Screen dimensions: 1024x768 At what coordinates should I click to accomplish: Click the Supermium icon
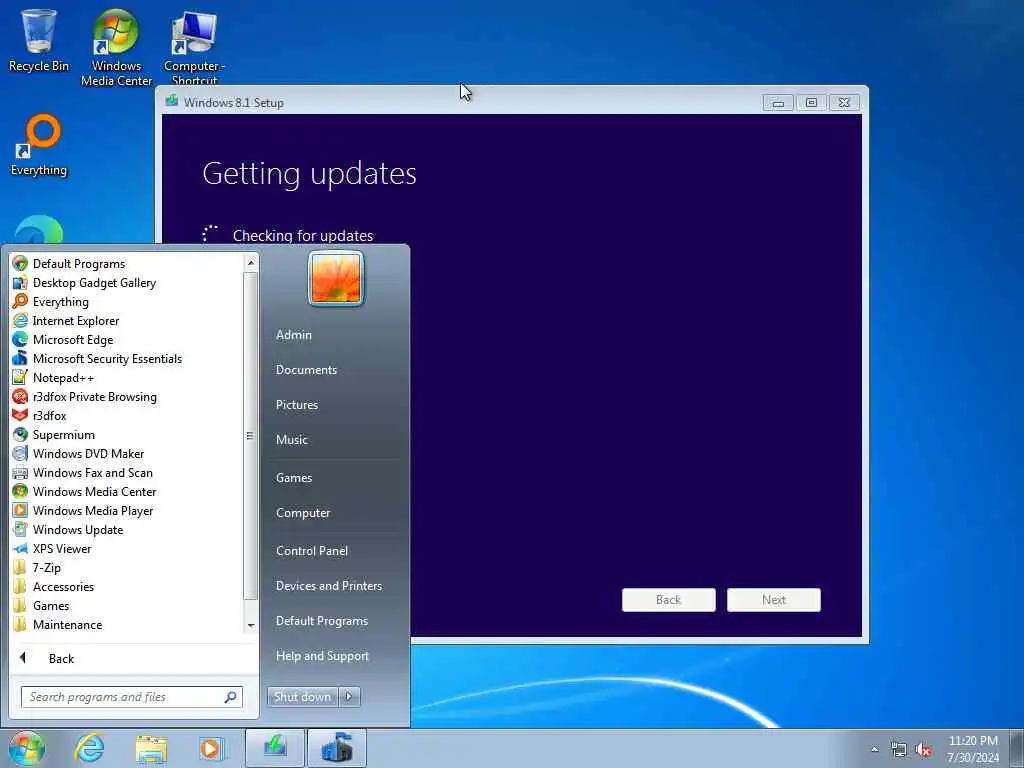coord(20,434)
